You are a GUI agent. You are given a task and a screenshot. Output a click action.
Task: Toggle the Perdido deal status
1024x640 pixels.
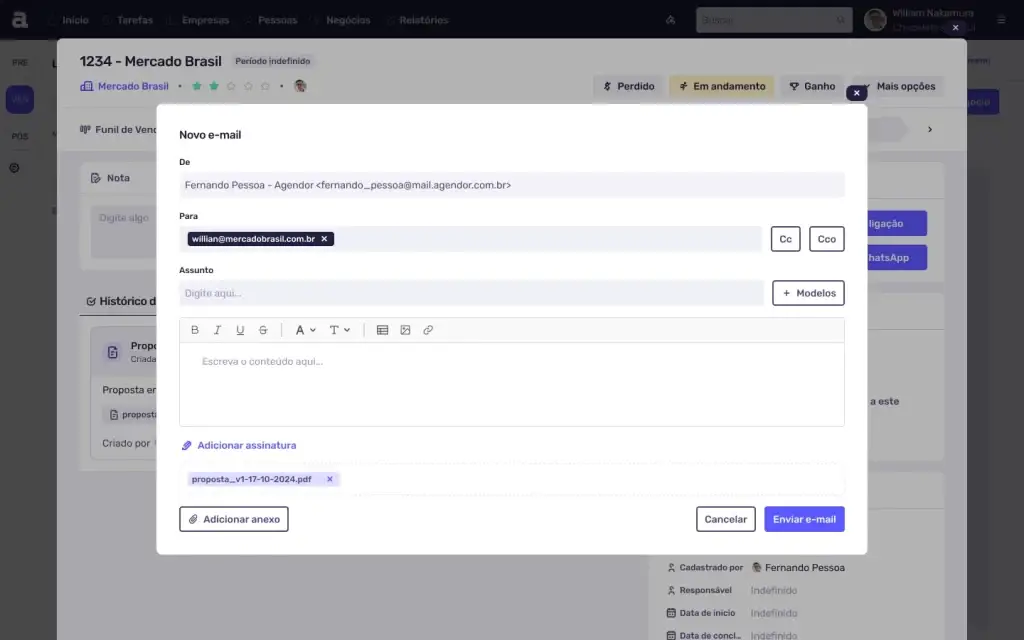coord(628,86)
